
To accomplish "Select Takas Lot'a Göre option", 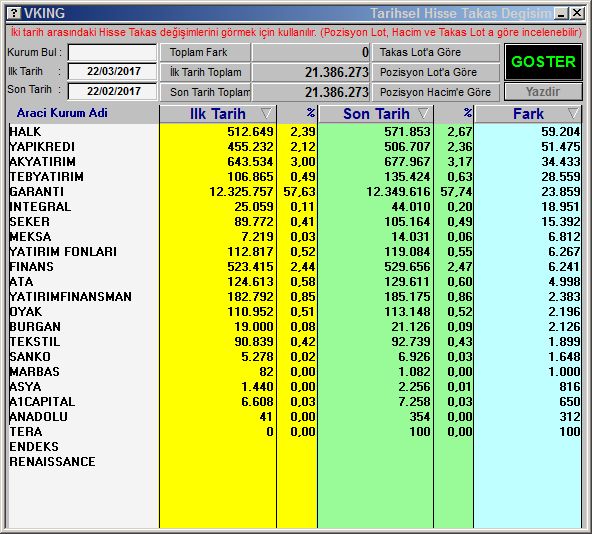I will [436, 52].
